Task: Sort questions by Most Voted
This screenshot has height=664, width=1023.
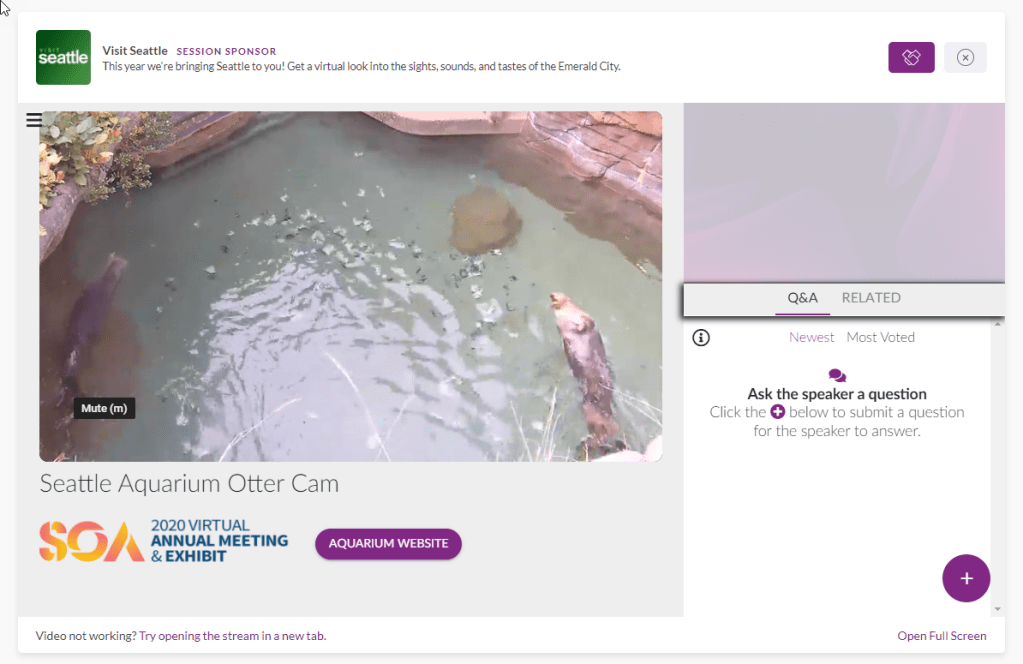Action: click(880, 337)
